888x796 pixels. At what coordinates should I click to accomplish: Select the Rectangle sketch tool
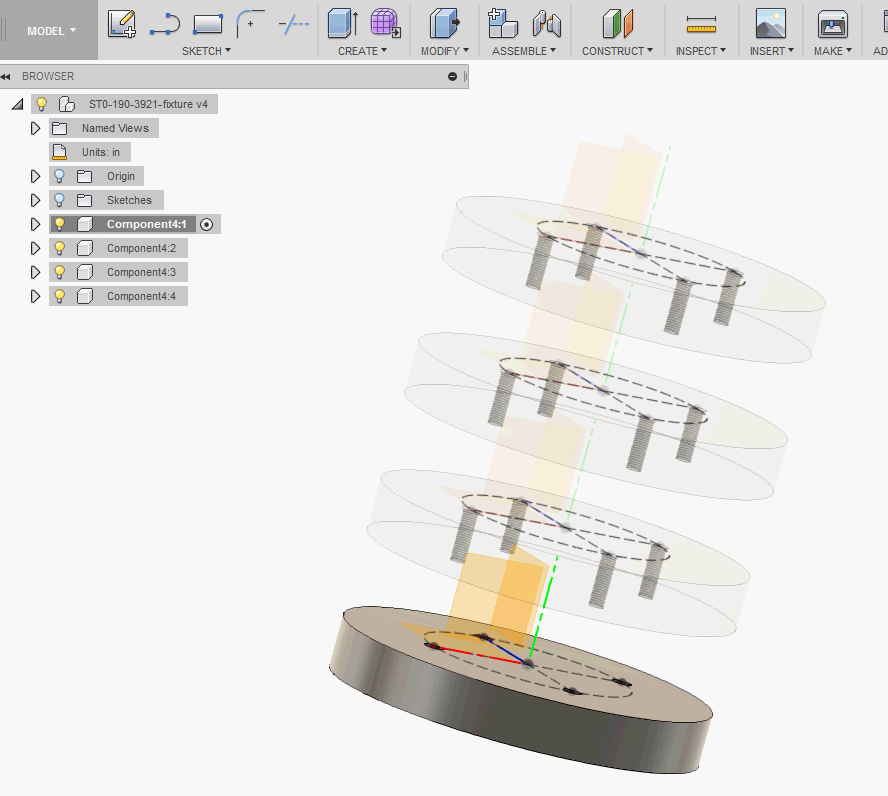208,24
